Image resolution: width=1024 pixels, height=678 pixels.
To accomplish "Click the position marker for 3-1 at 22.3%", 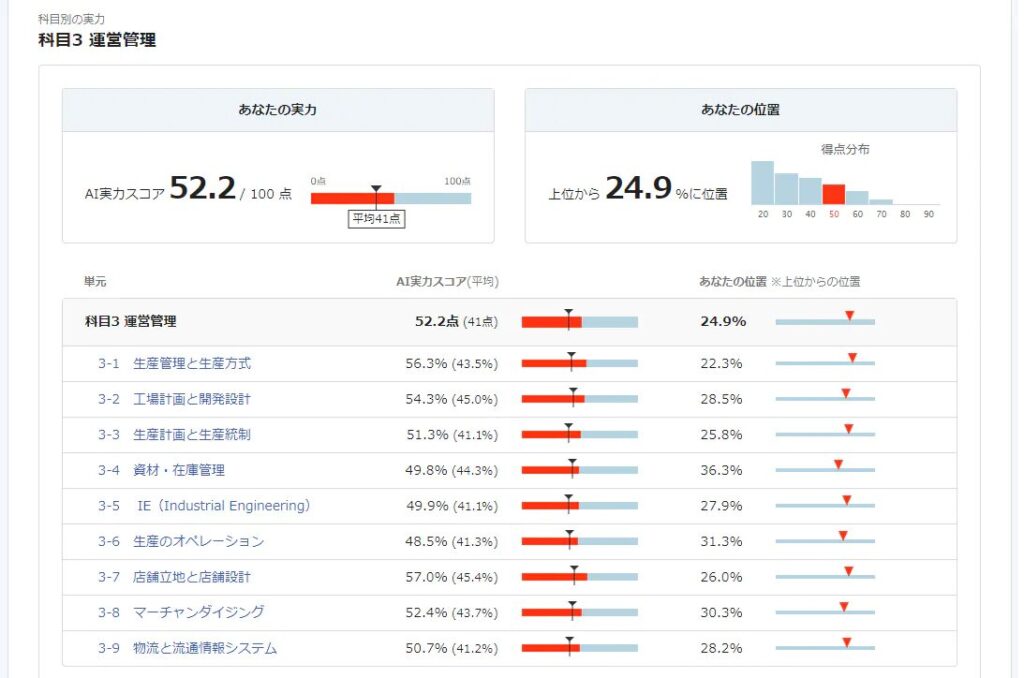I will (x=852, y=358).
